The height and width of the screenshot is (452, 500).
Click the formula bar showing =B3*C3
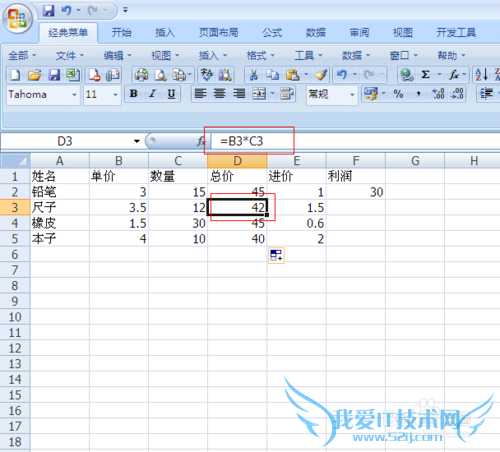tap(355, 141)
